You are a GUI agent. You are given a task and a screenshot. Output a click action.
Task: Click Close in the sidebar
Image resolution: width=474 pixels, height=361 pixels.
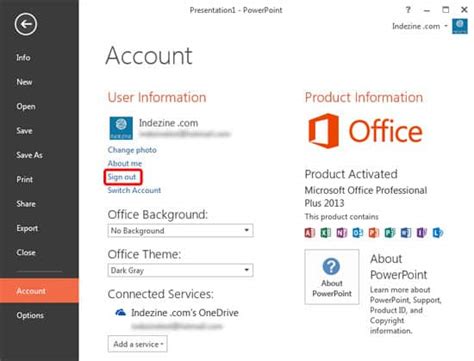pos(26,252)
